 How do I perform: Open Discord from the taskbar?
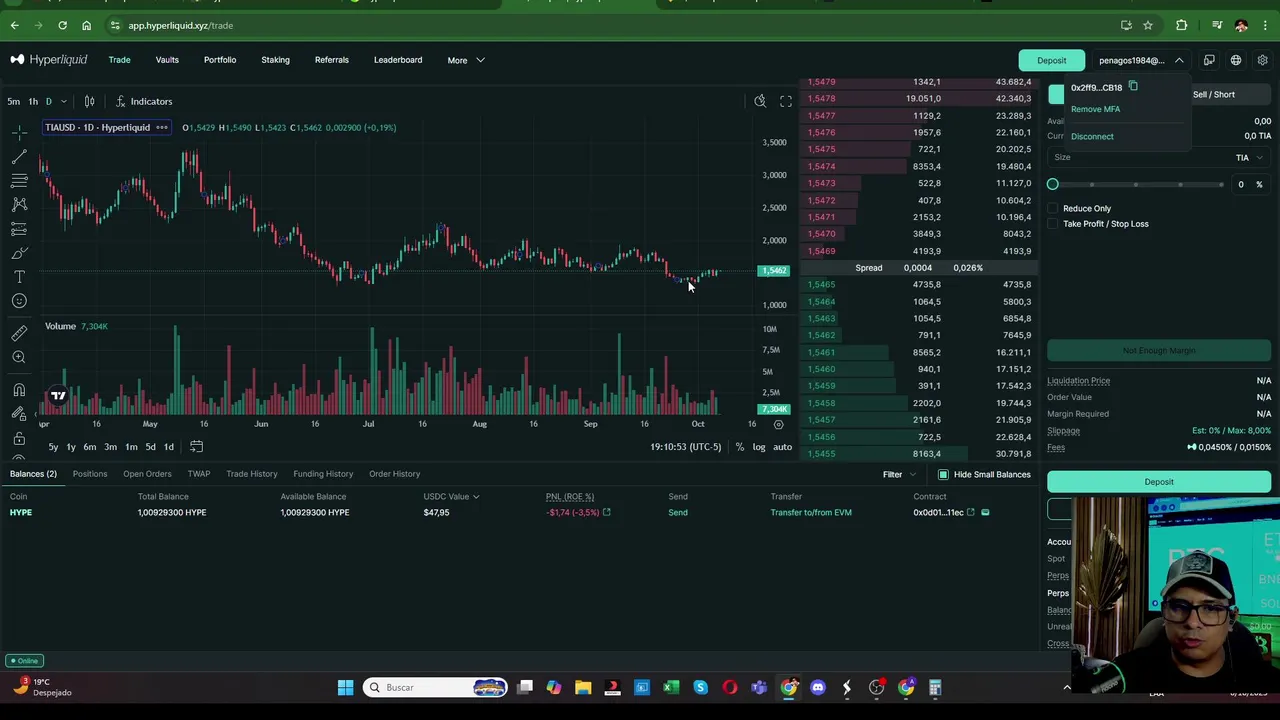point(818,687)
